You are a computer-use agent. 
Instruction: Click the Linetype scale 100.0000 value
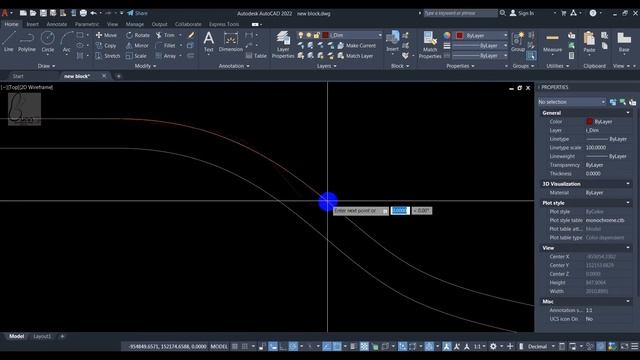(596, 147)
